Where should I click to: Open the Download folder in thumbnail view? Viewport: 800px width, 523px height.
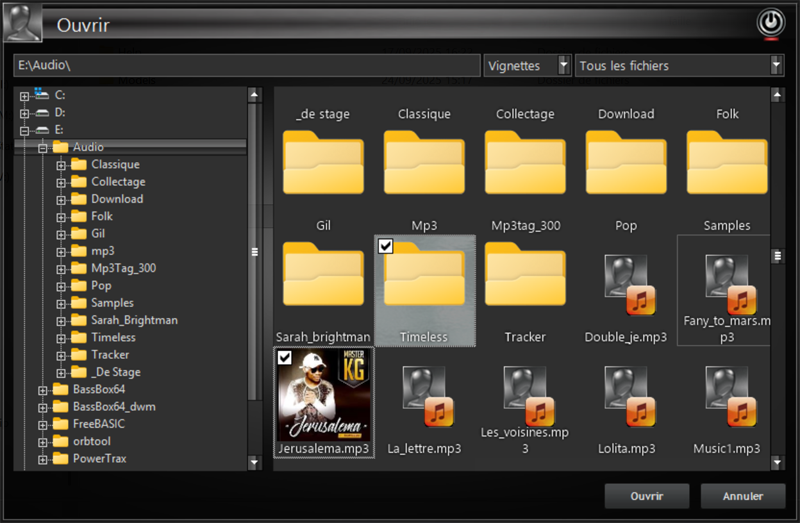[x=626, y=163]
